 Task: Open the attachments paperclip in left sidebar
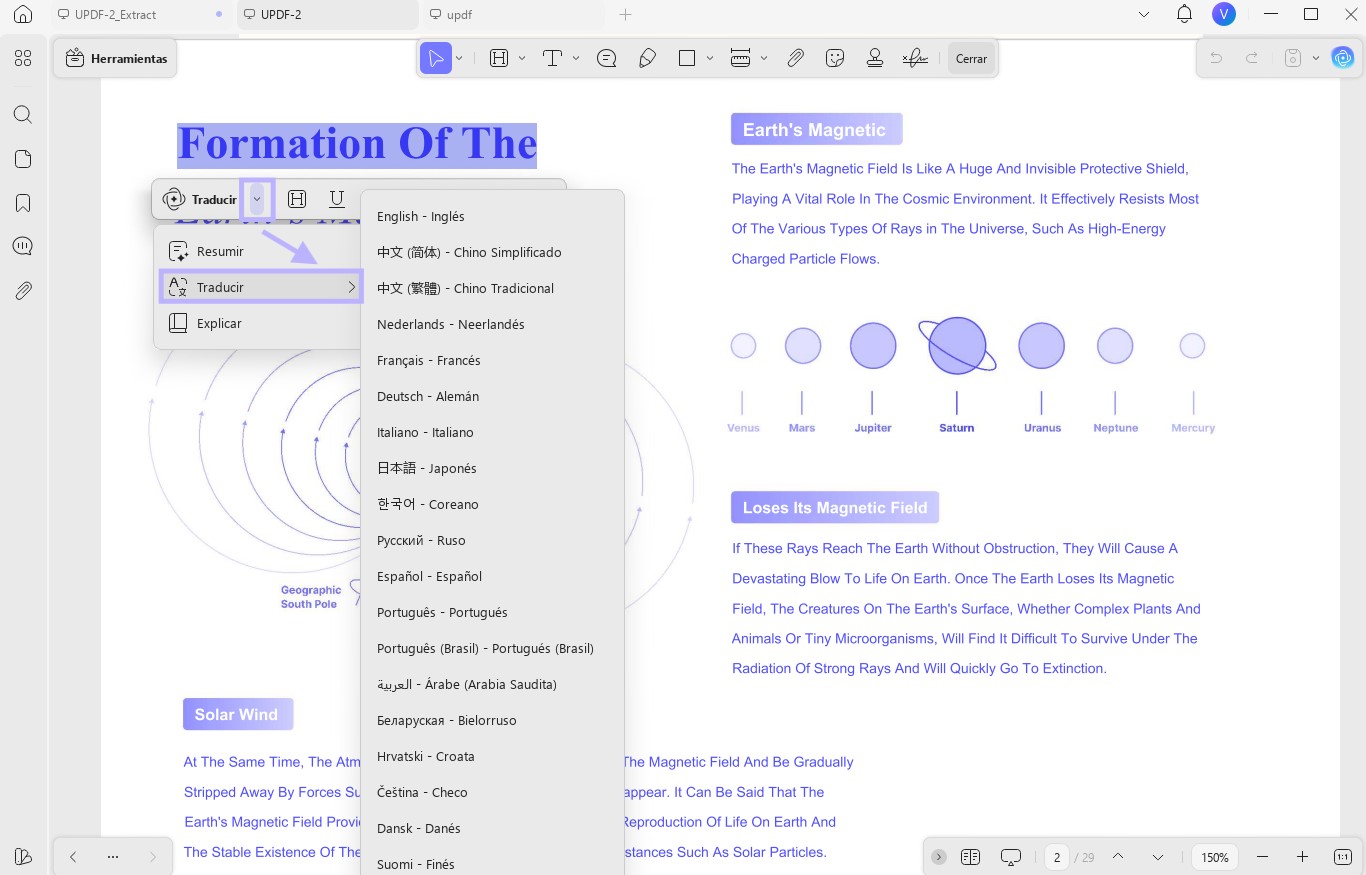pyautogui.click(x=23, y=291)
